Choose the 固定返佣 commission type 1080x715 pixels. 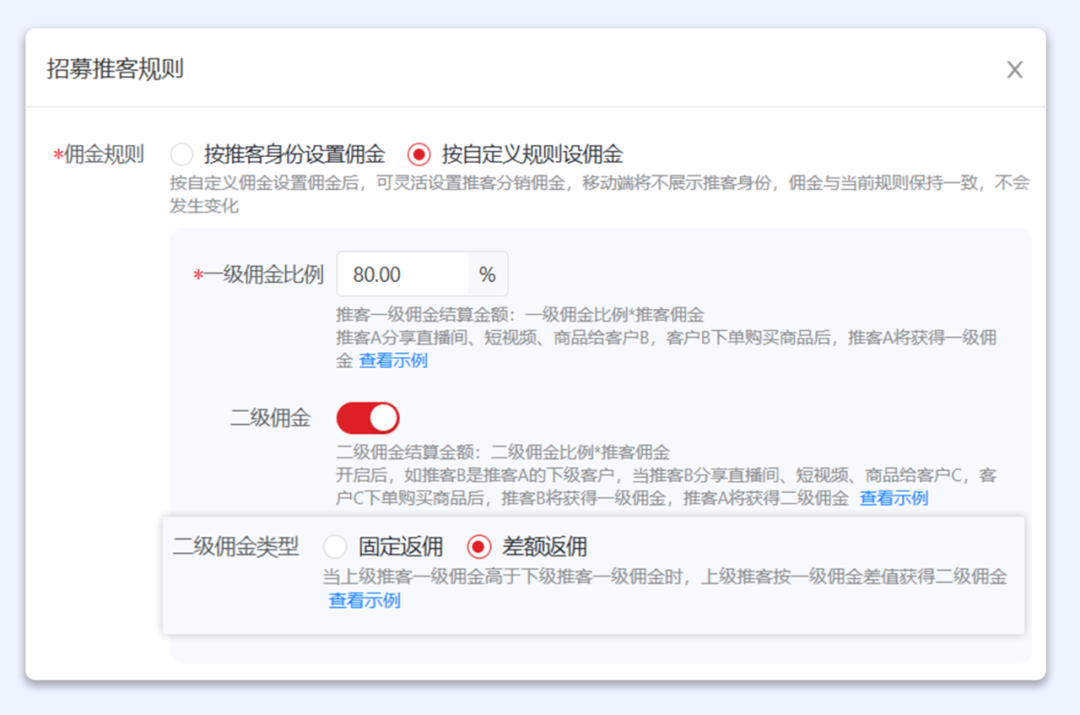334,546
